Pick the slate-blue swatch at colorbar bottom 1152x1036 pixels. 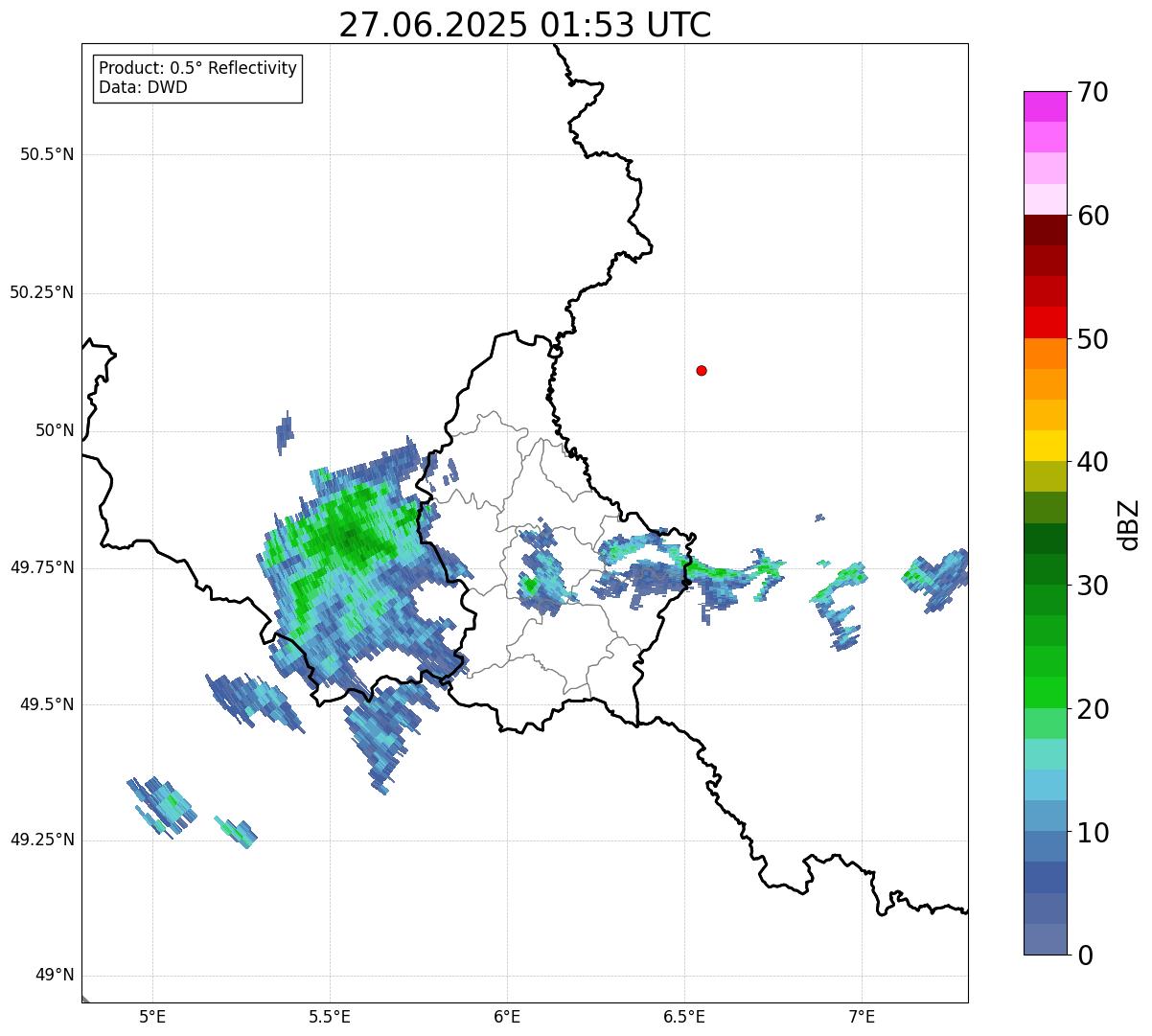(x=1045, y=939)
